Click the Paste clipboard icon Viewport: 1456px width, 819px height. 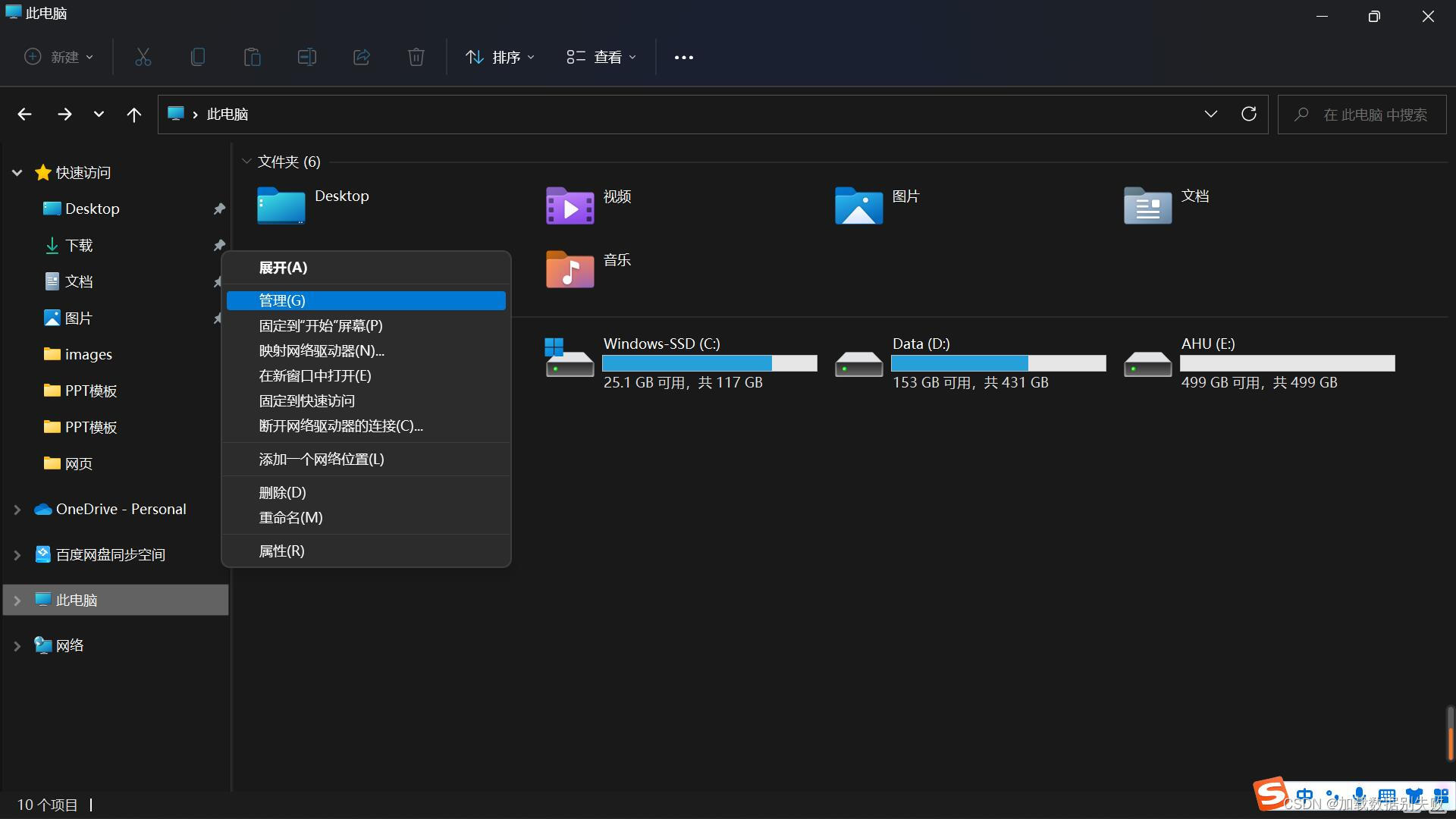click(x=253, y=57)
